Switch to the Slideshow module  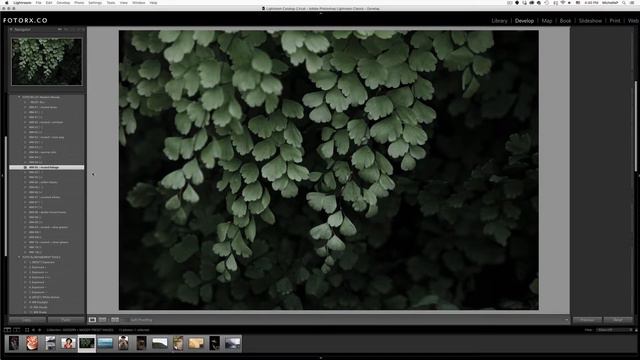pos(590,21)
